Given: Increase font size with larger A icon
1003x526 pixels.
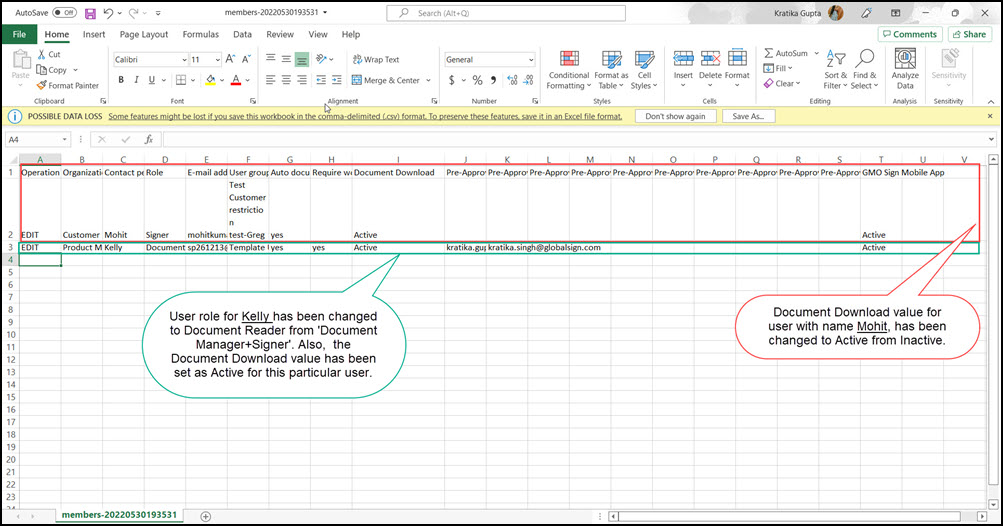Looking at the screenshot, I should coord(230,59).
